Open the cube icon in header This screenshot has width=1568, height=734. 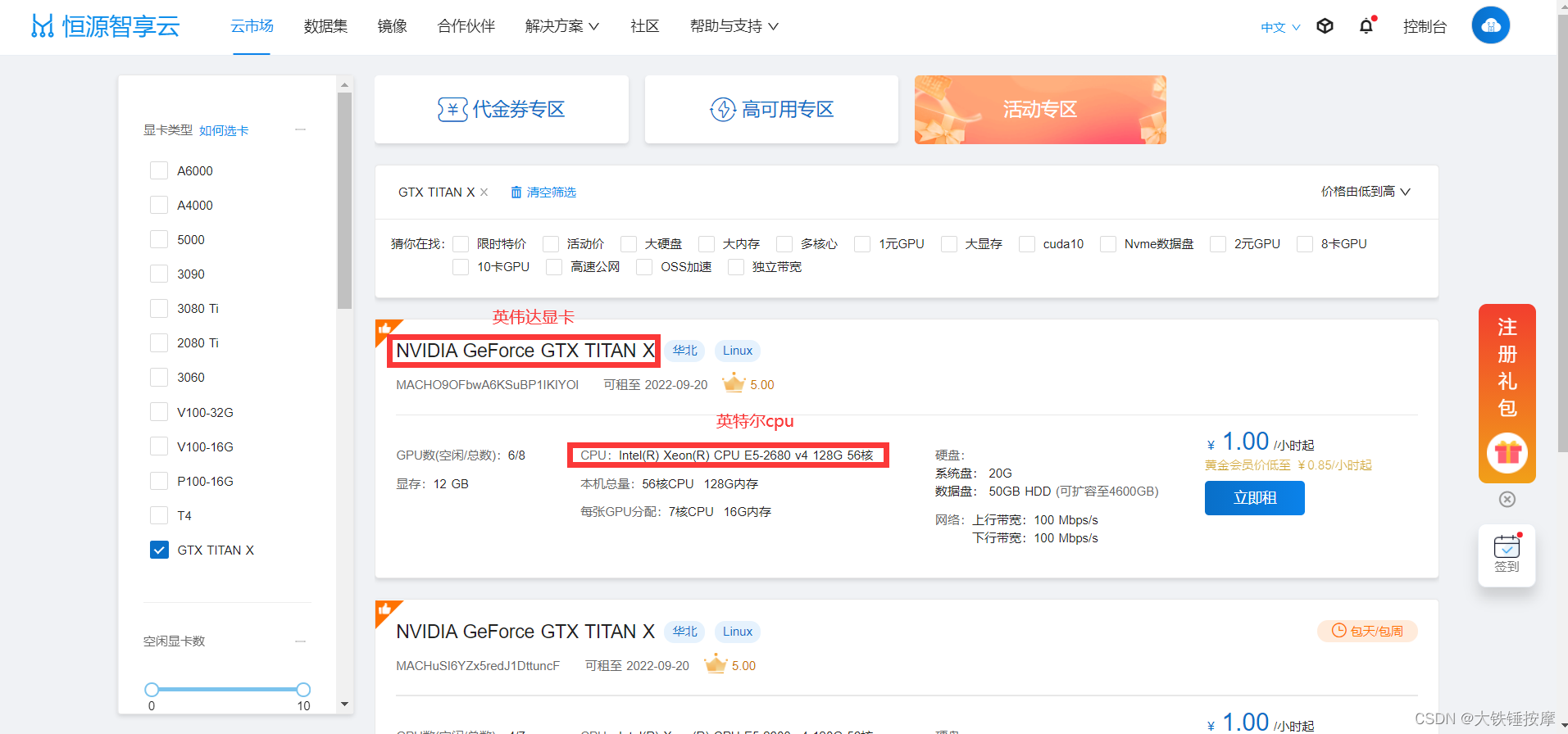1325,26
